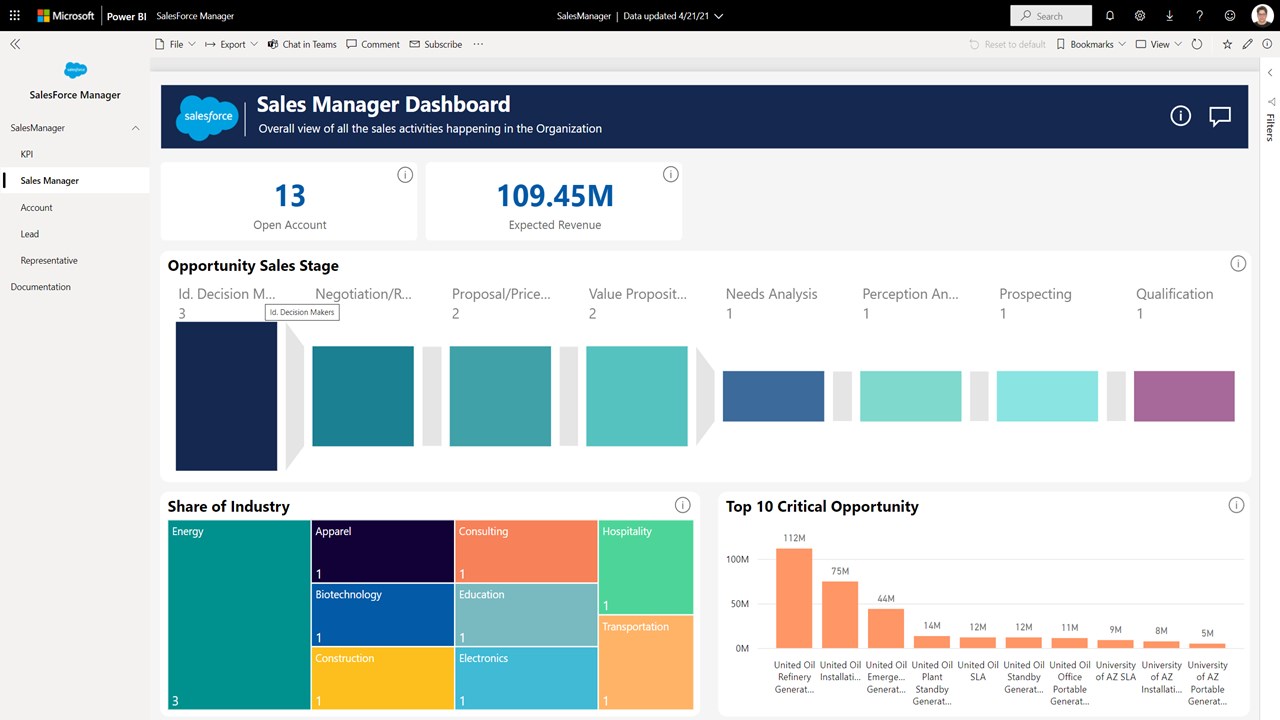Open the Export dropdown
This screenshot has width=1280, height=720.
[x=231, y=44]
